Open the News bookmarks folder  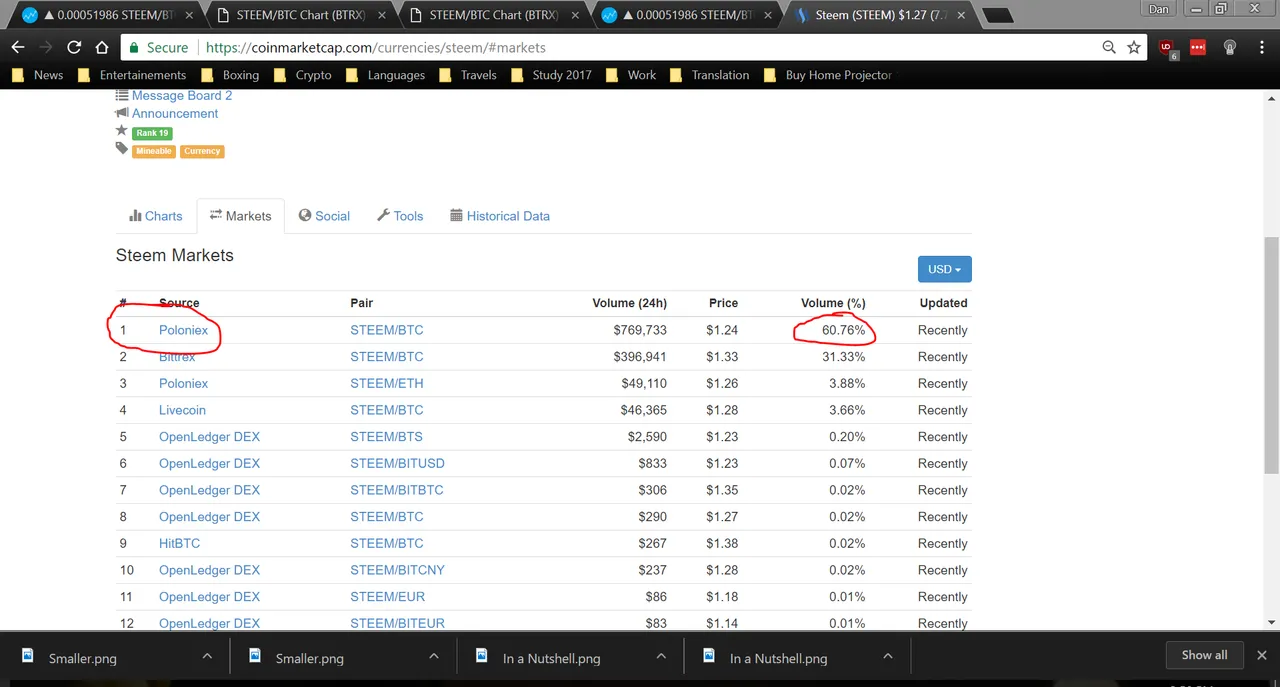37,75
